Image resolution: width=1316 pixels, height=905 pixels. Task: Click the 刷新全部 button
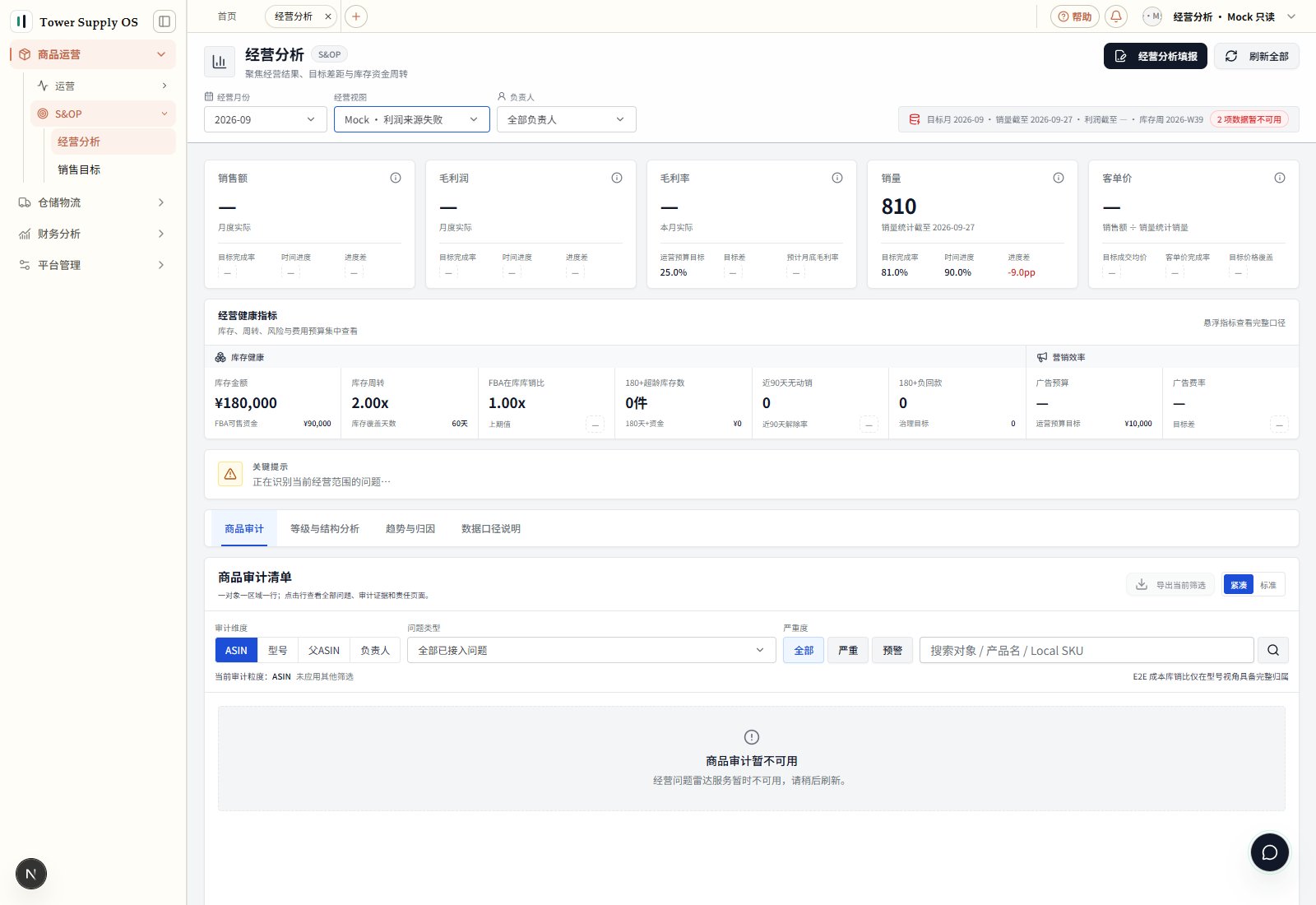(x=1257, y=56)
